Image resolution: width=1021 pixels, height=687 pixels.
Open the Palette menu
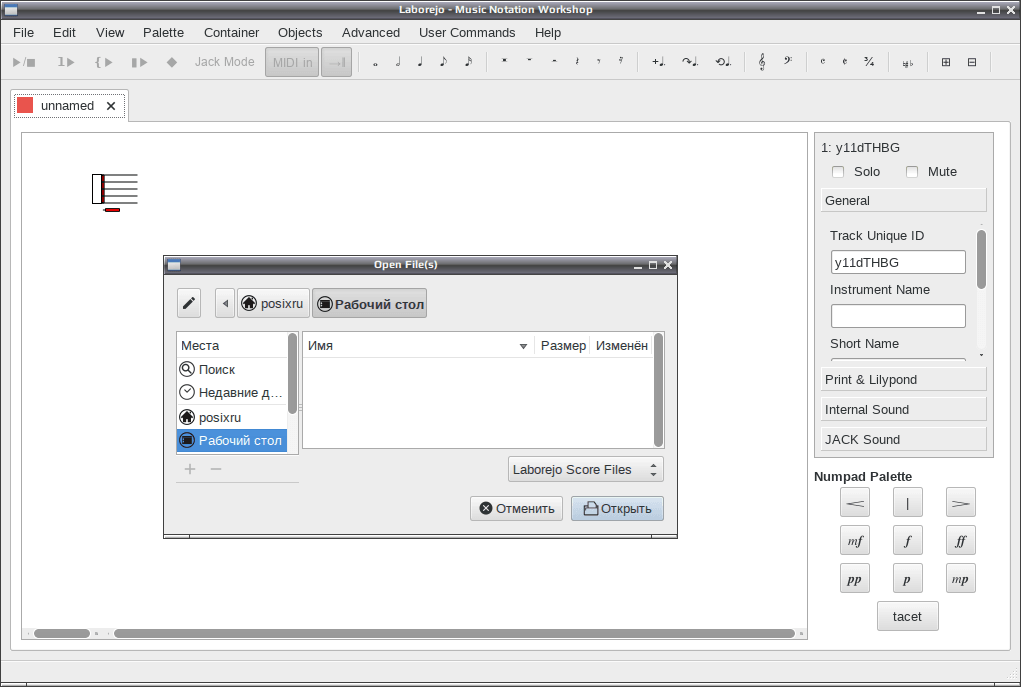click(x=163, y=33)
